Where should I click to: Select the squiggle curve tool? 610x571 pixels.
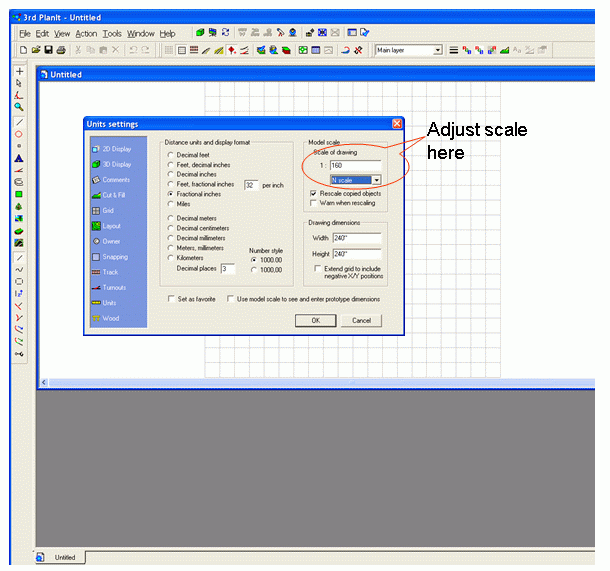[19, 270]
